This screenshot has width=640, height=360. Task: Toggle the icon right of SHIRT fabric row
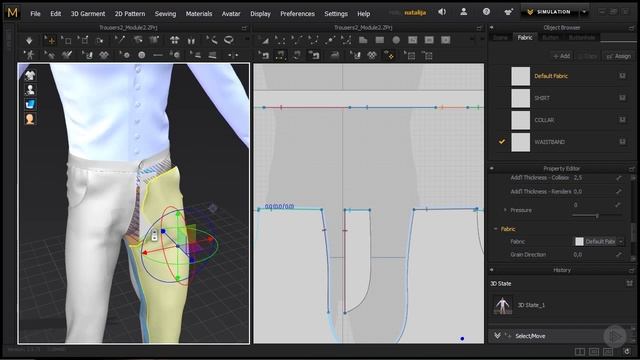[x=622, y=98]
